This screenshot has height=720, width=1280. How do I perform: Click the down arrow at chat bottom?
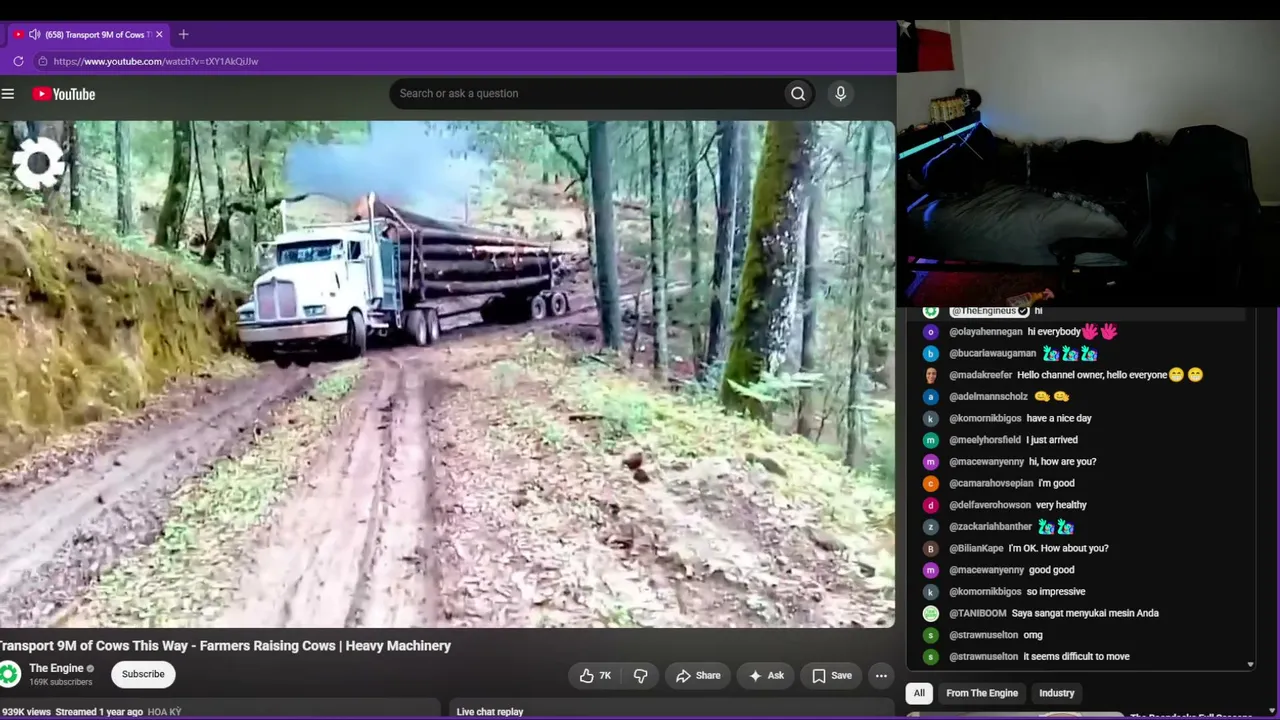(1250, 665)
